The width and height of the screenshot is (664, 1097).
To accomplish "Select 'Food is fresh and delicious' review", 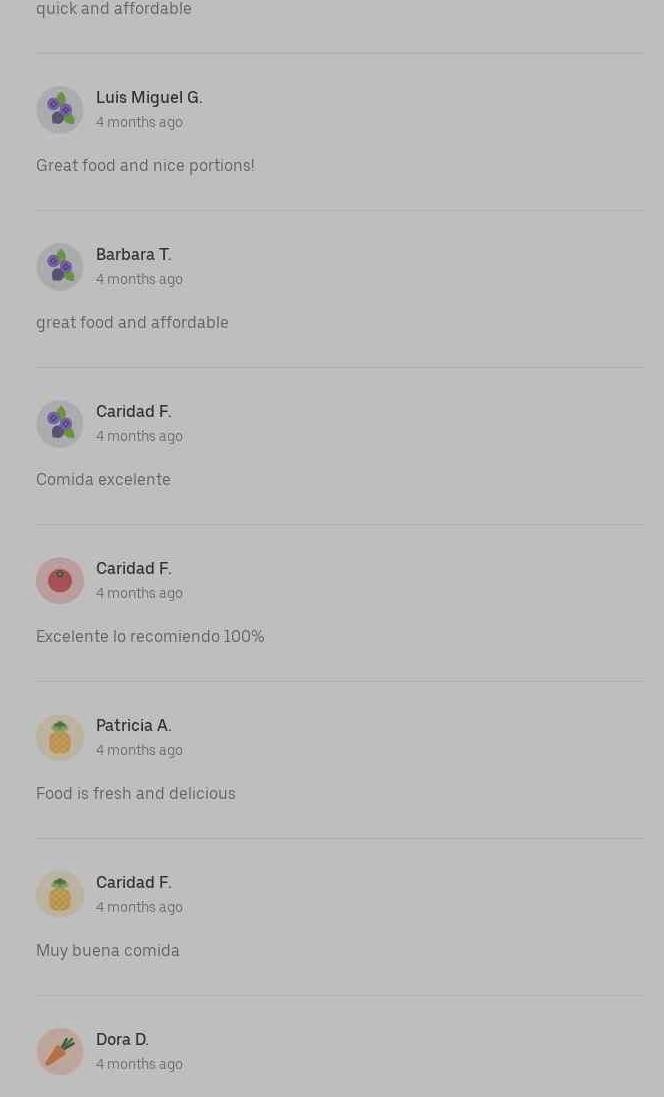I will click(136, 793).
